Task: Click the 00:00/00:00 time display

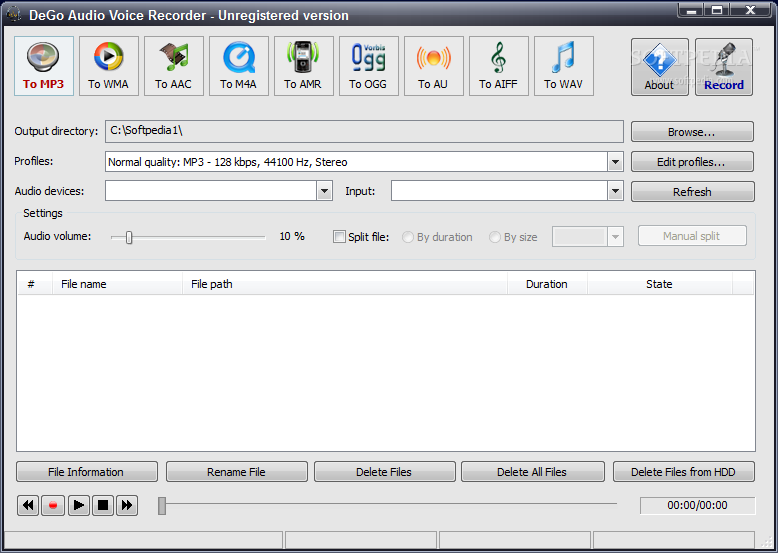Action: click(x=698, y=505)
